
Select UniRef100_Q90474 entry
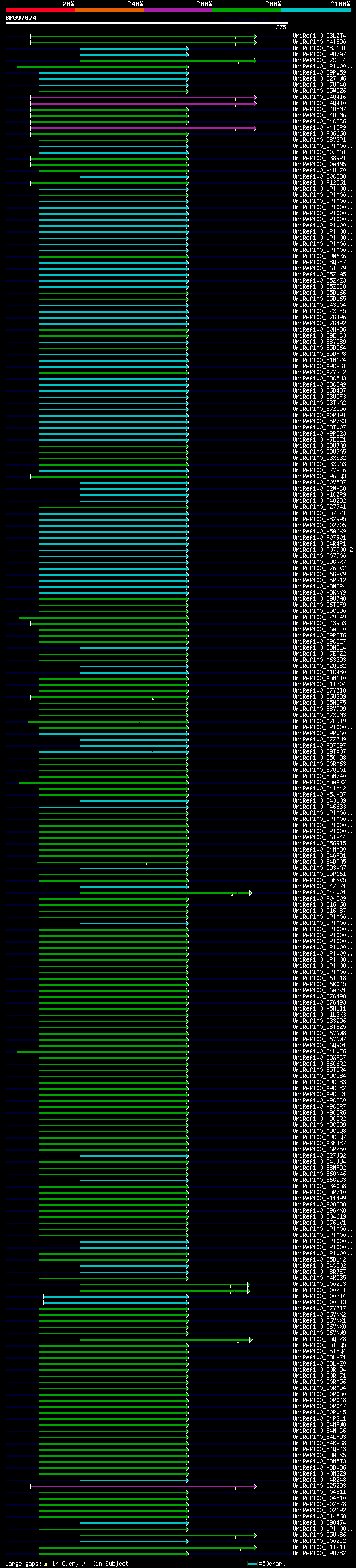click(x=319, y=1522)
